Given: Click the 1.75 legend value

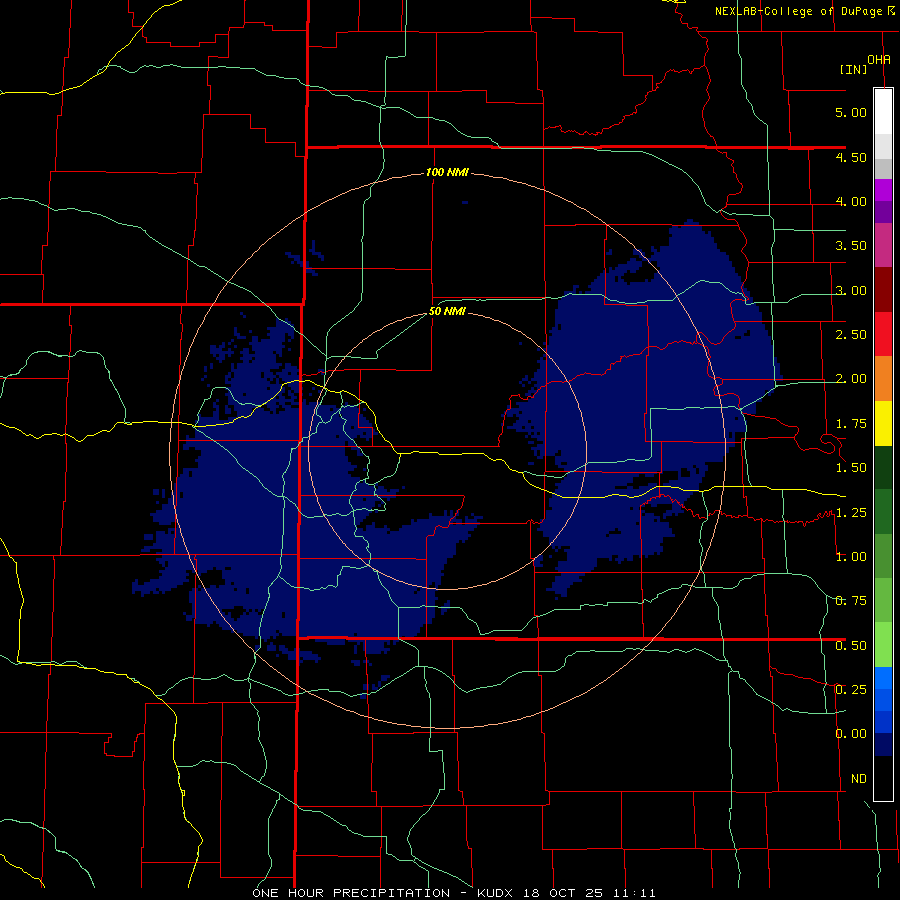Looking at the screenshot, I should tap(851, 424).
